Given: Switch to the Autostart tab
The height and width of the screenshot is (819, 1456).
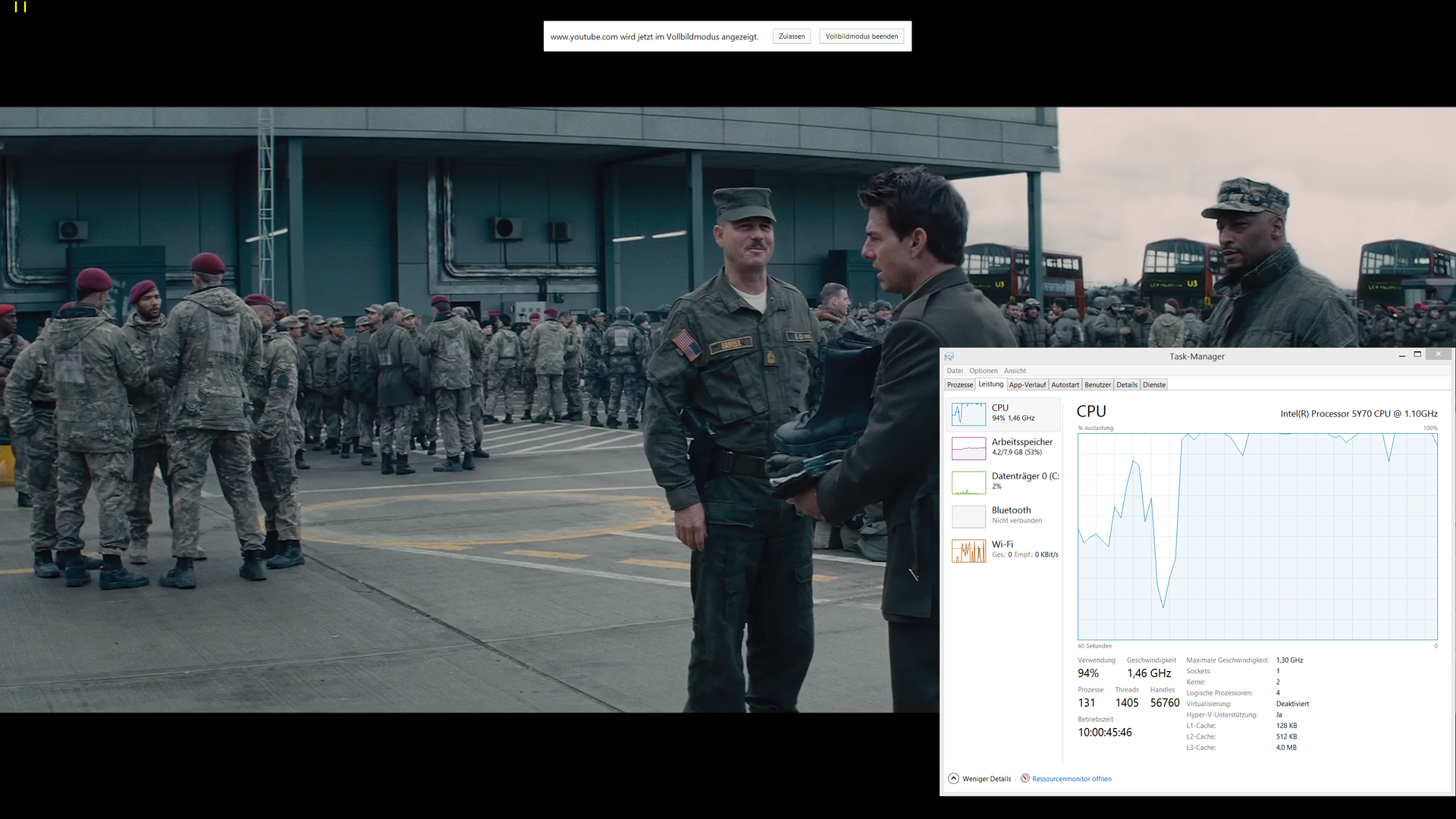Looking at the screenshot, I should tap(1065, 385).
